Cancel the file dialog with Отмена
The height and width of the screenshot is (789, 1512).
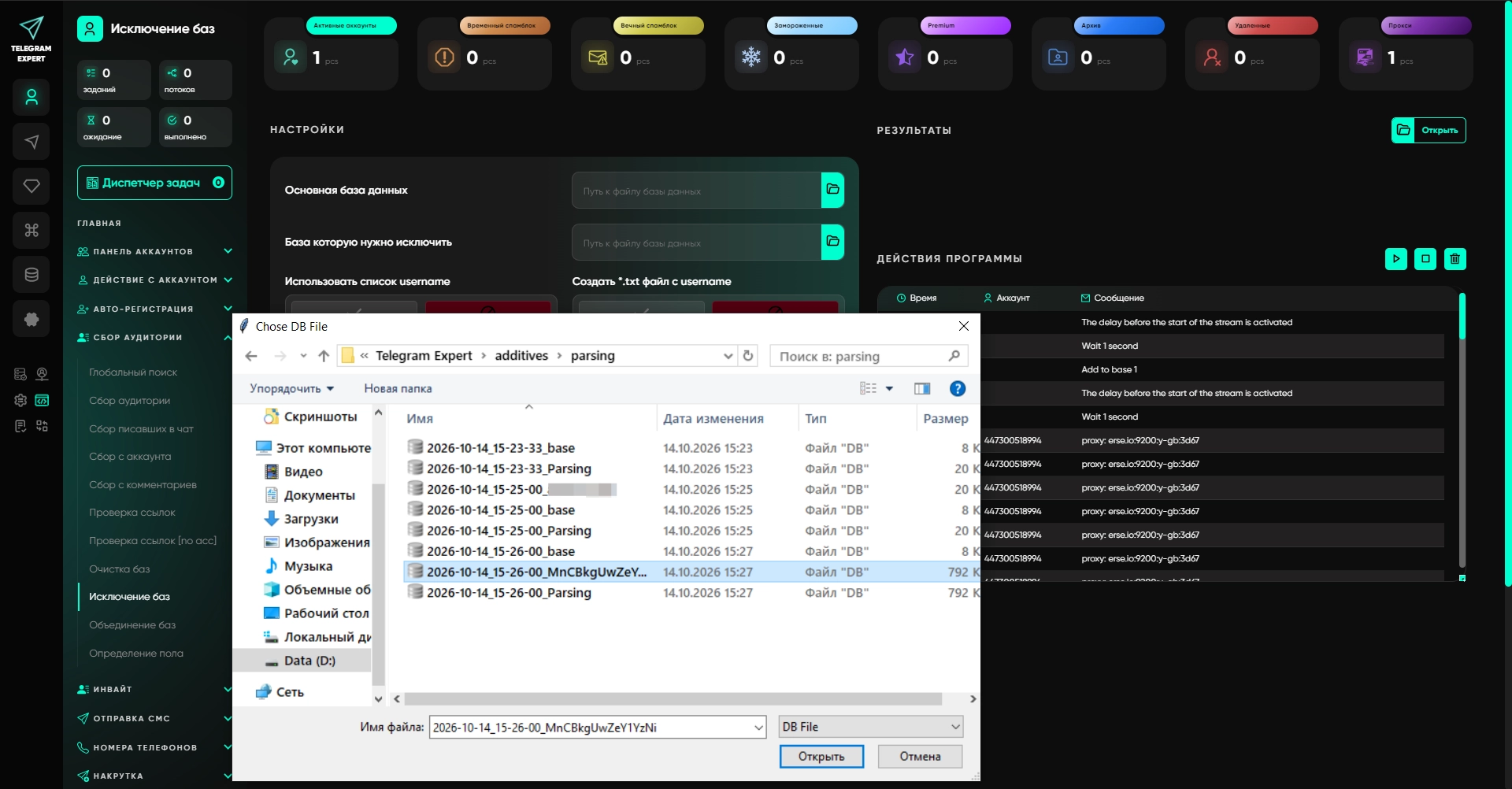(920, 757)
